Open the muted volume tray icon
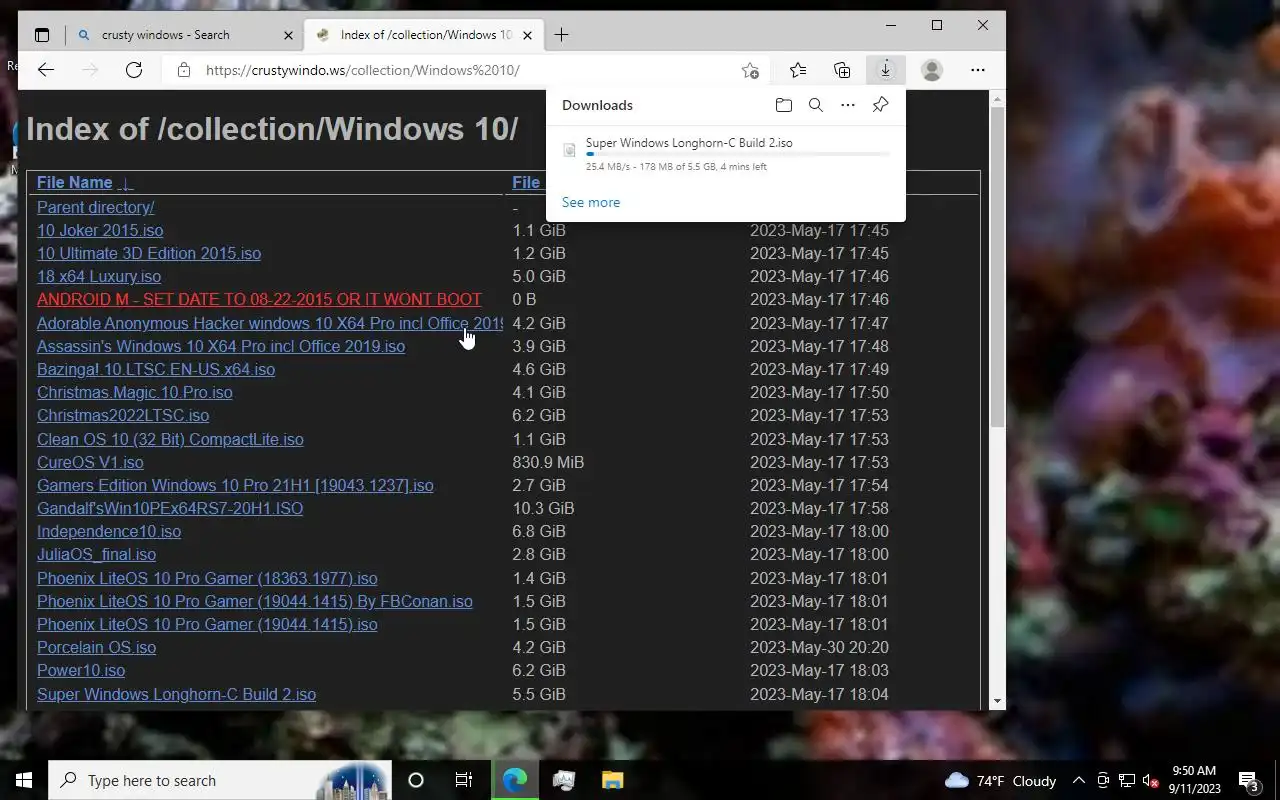The height and width of the screenshot is (800, 1280). point(1150,780)
